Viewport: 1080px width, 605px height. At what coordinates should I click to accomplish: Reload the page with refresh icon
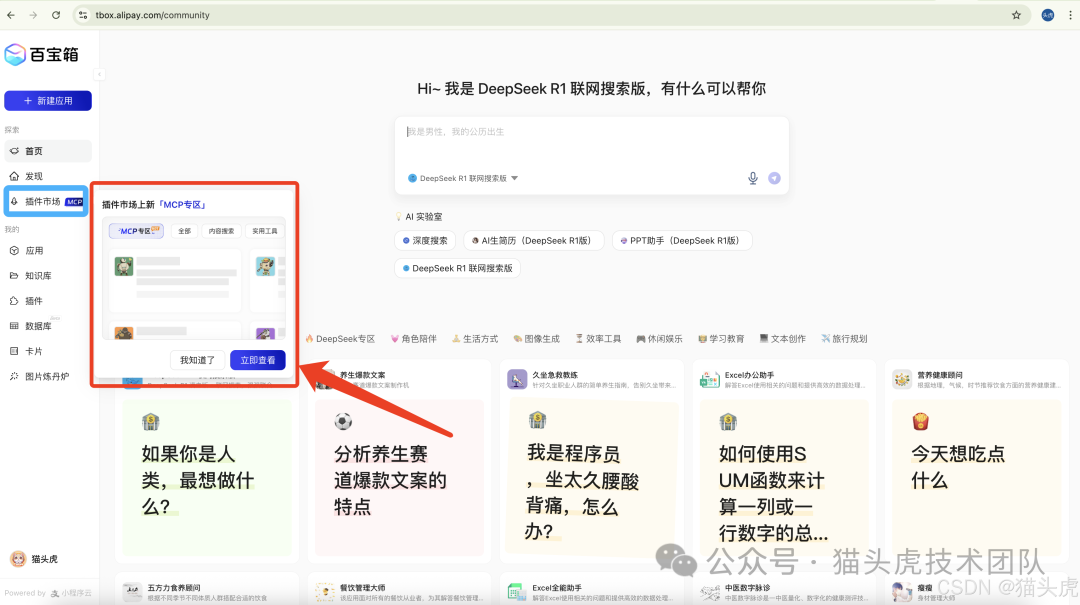point(56,15)
